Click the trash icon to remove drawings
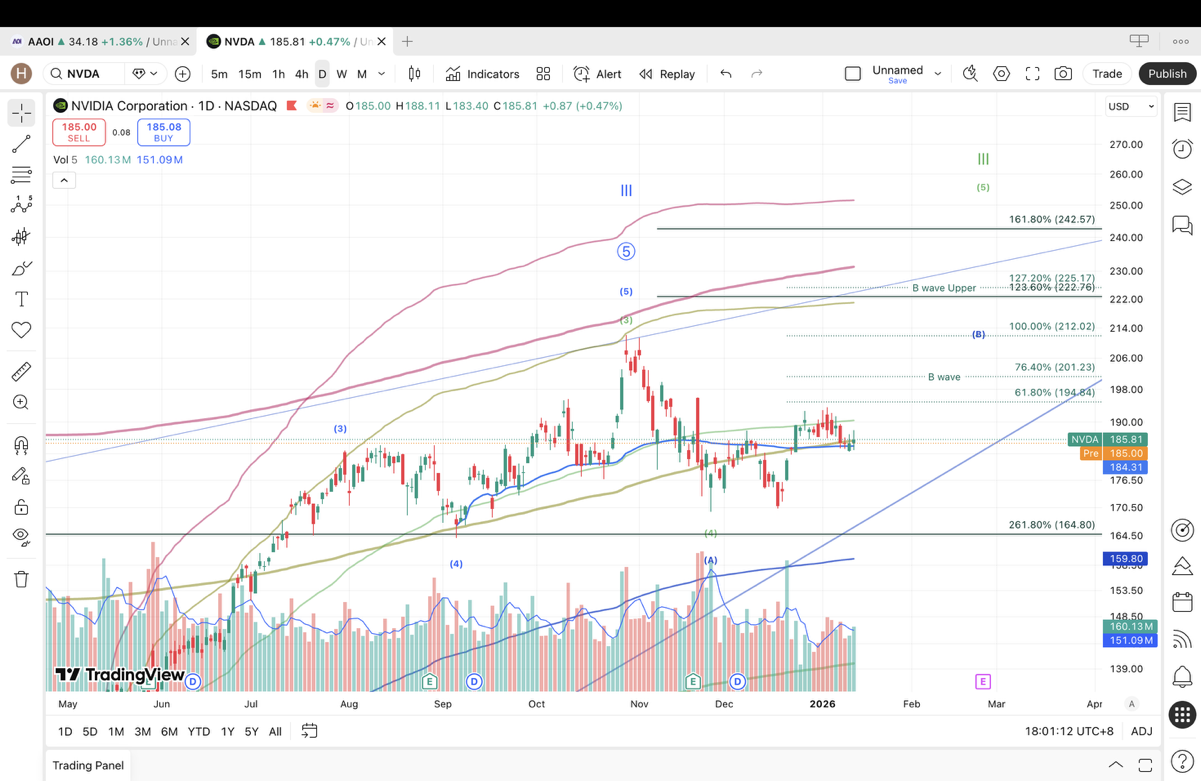Viewport: 1201px width, 781px height. point(21,579)
